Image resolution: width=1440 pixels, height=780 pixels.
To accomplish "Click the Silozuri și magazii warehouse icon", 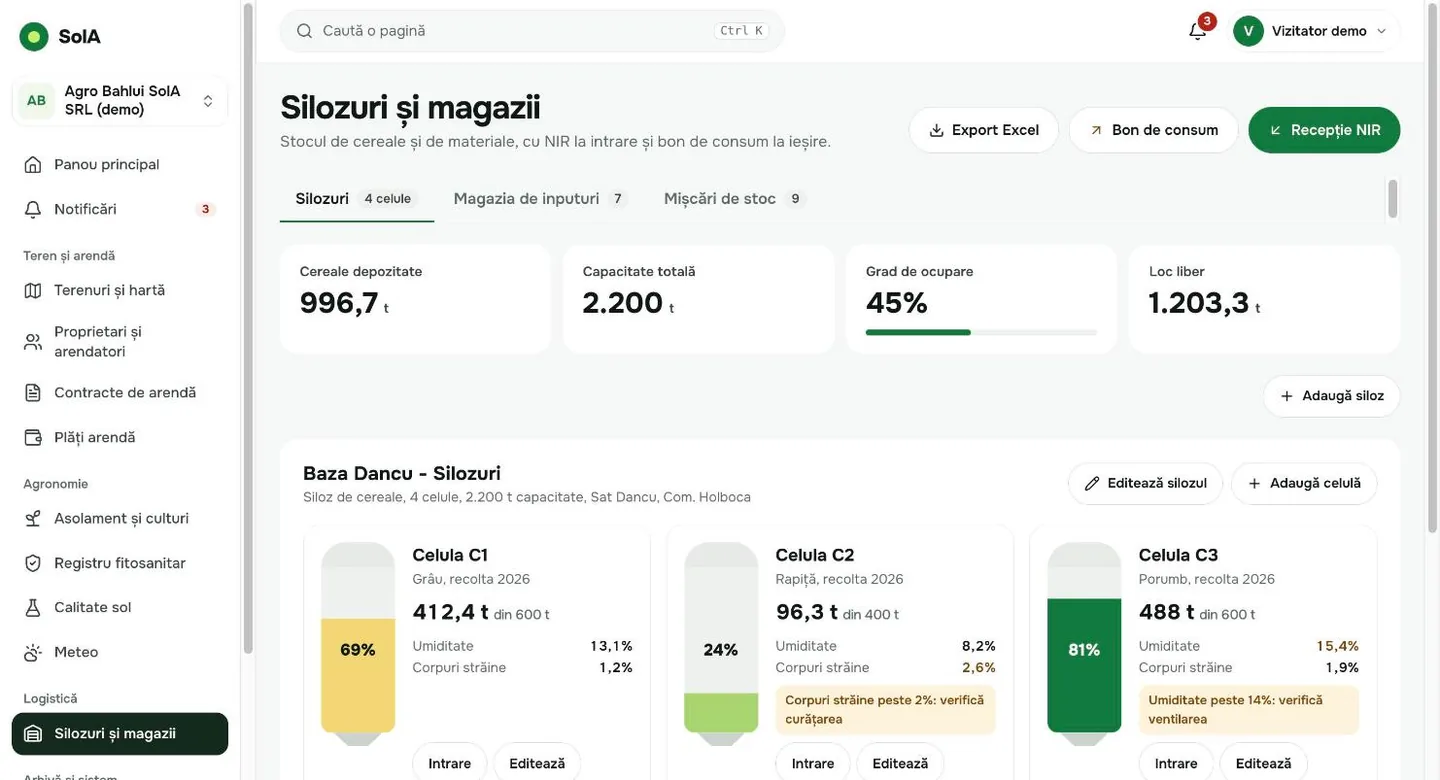I will coord(33,734).
